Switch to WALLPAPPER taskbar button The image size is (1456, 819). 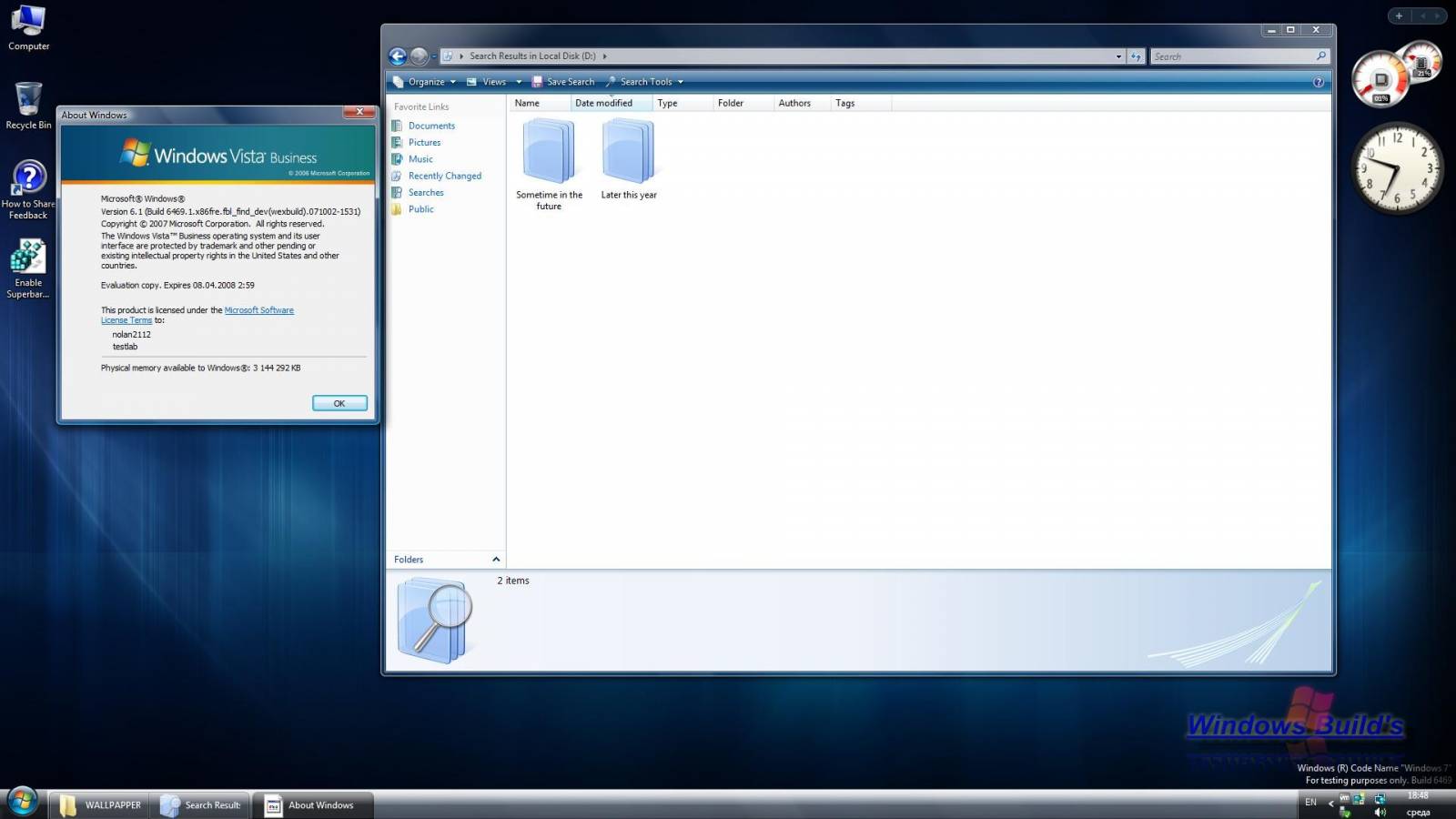(x=100, y=804)
